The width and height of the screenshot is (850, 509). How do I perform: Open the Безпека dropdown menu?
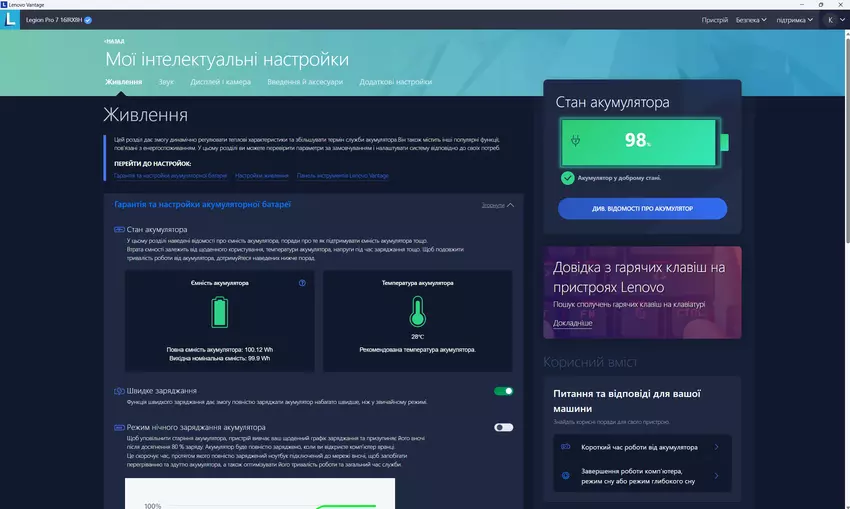(x=751, y=19)
